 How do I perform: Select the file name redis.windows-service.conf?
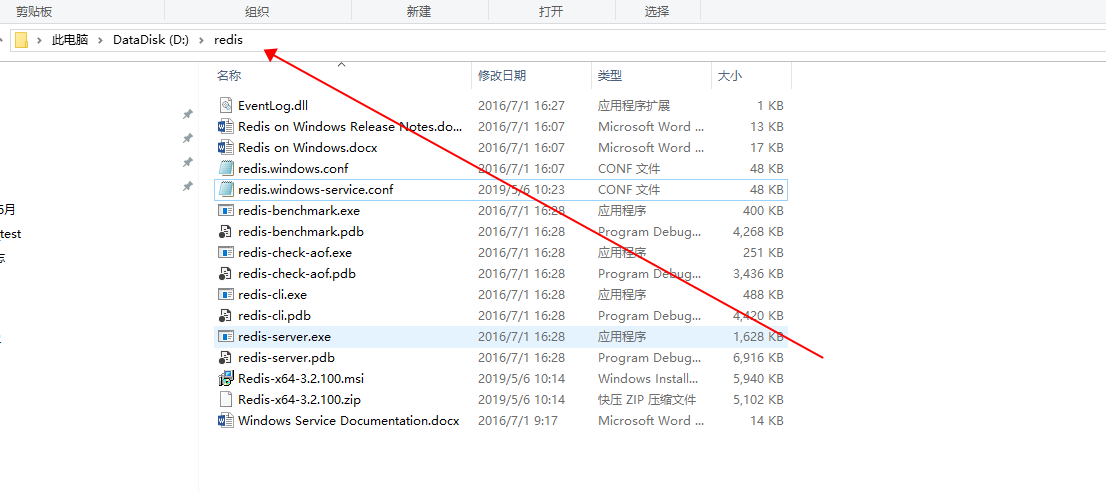pos(315,190)
